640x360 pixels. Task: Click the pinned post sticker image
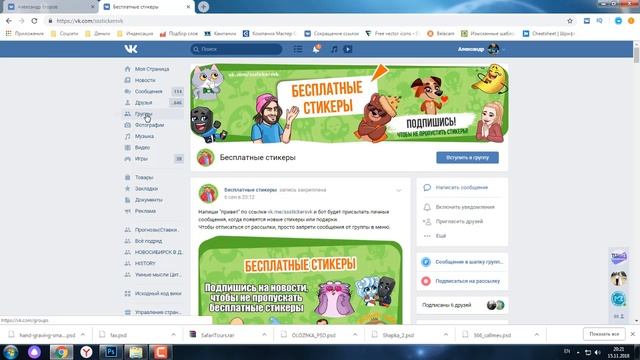point(300,280)
